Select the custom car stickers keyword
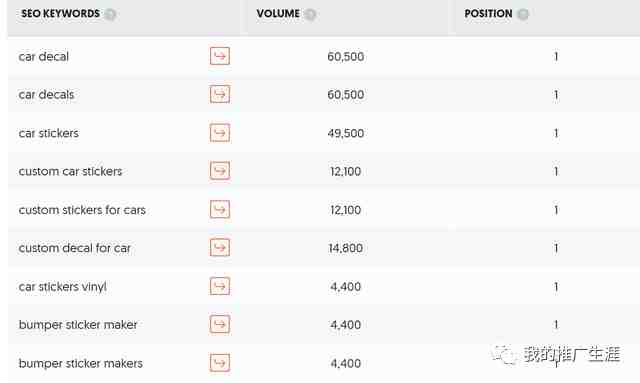The width and height of the screenshot is (640, 383). click(x=70, y=171)
